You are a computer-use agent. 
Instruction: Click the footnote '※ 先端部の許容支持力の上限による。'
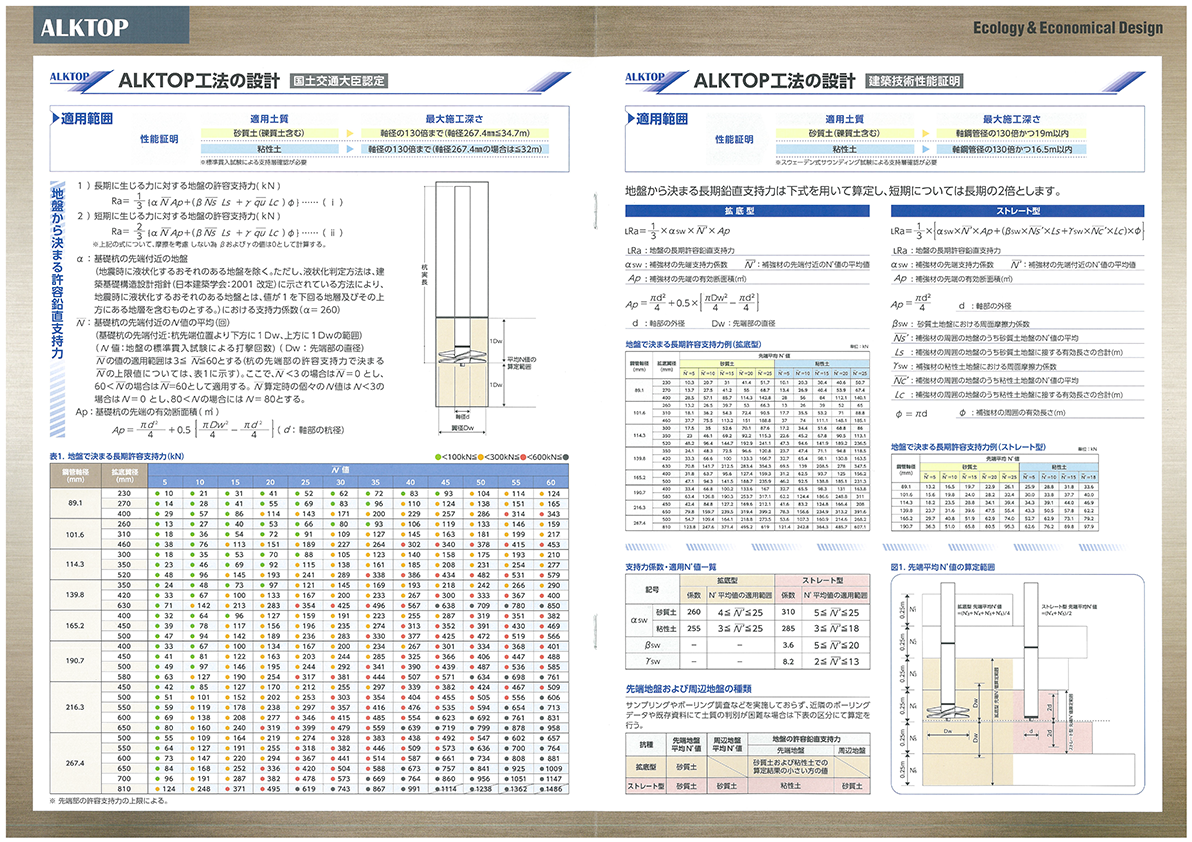108,801
